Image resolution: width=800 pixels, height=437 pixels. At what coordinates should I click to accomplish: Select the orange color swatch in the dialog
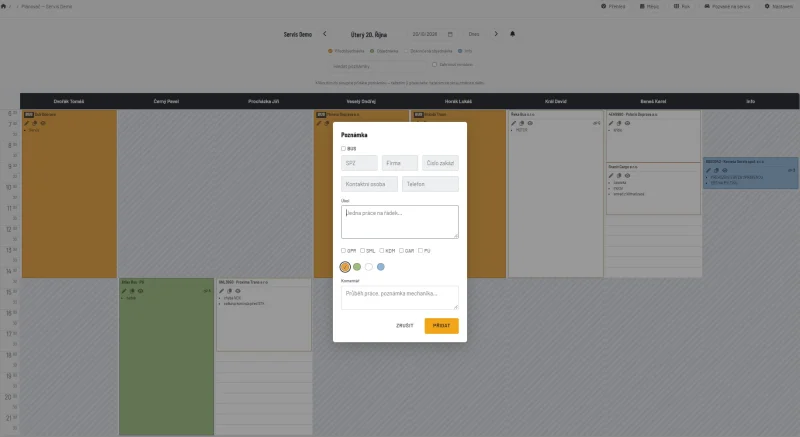click(x=345, y=267)
